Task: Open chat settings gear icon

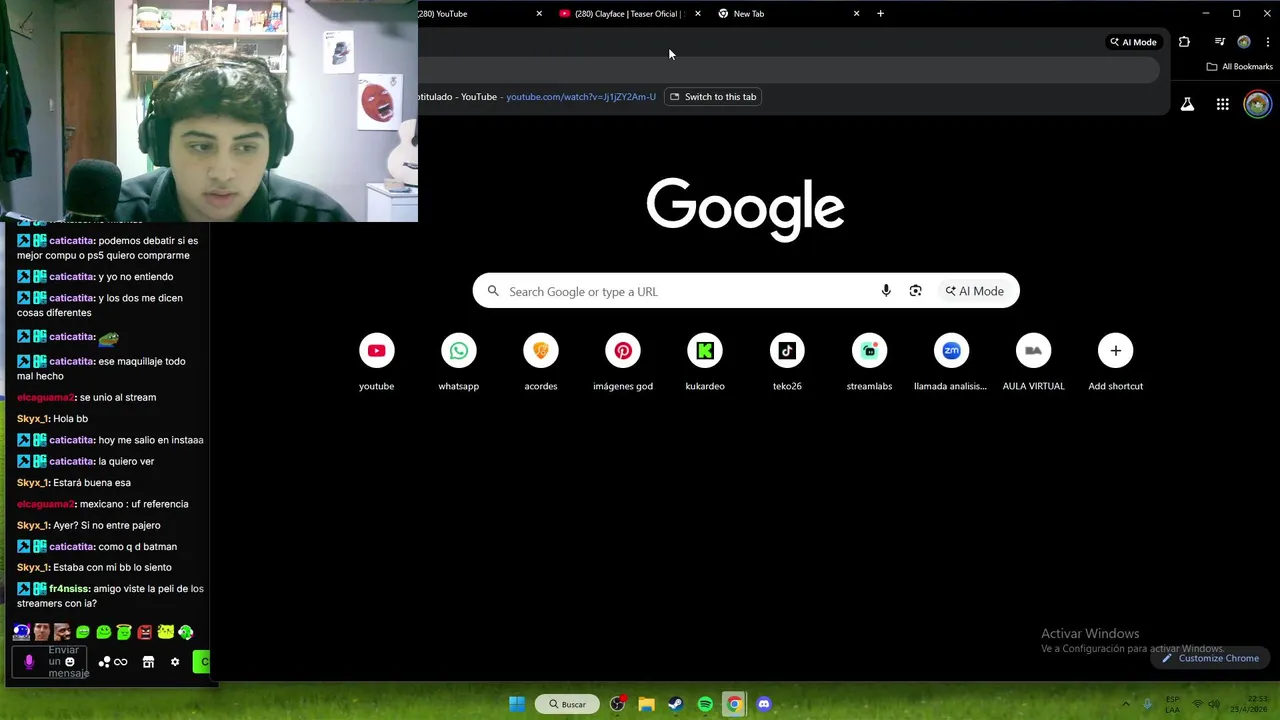Action: (x=175, y=662)
